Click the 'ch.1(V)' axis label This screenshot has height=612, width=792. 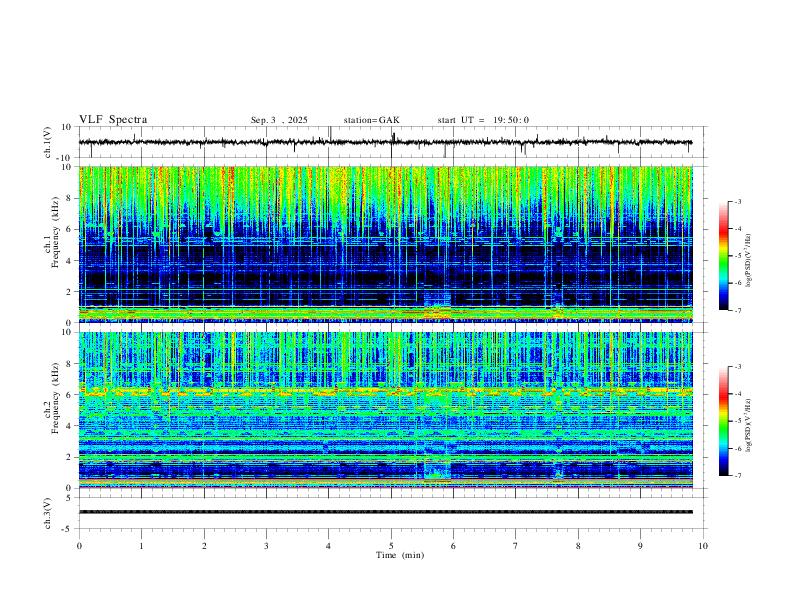coord(48,142)
